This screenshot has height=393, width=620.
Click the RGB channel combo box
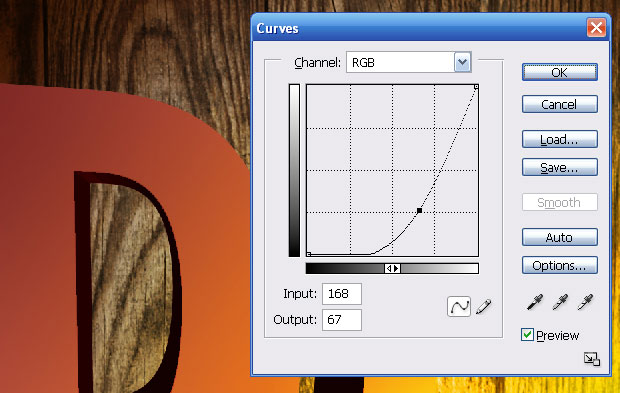tap(408, 62)
